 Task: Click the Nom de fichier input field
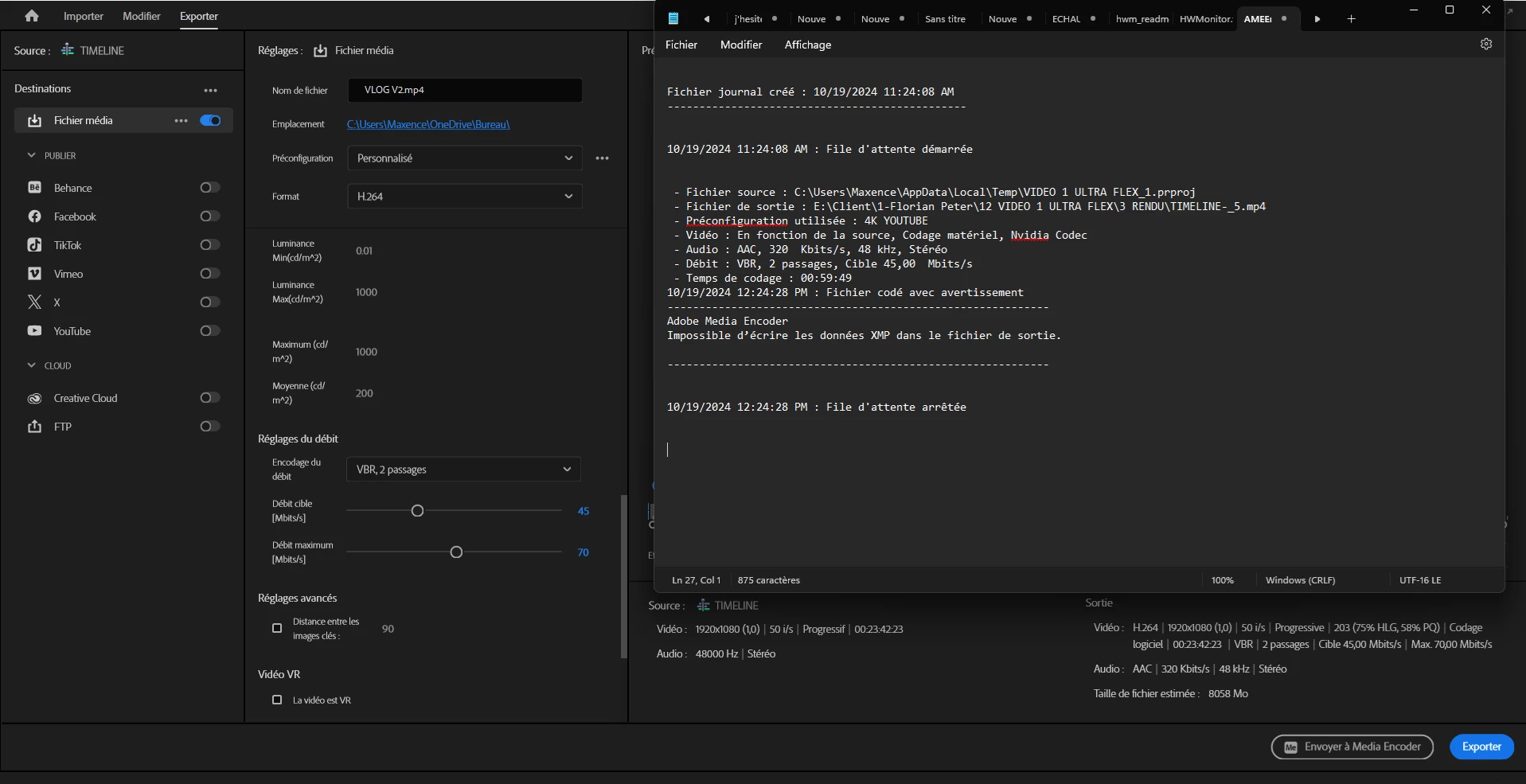pos(465,90)
